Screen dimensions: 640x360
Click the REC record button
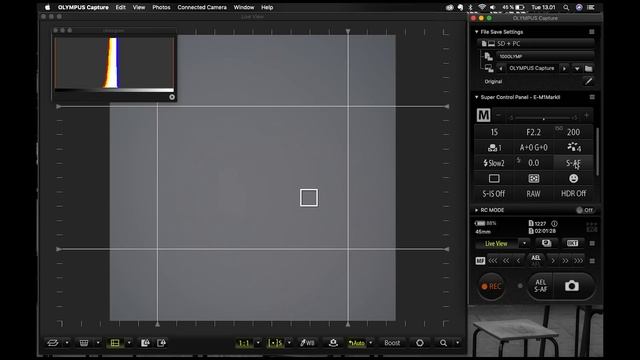pyautogui.click(x=491, y=287)
